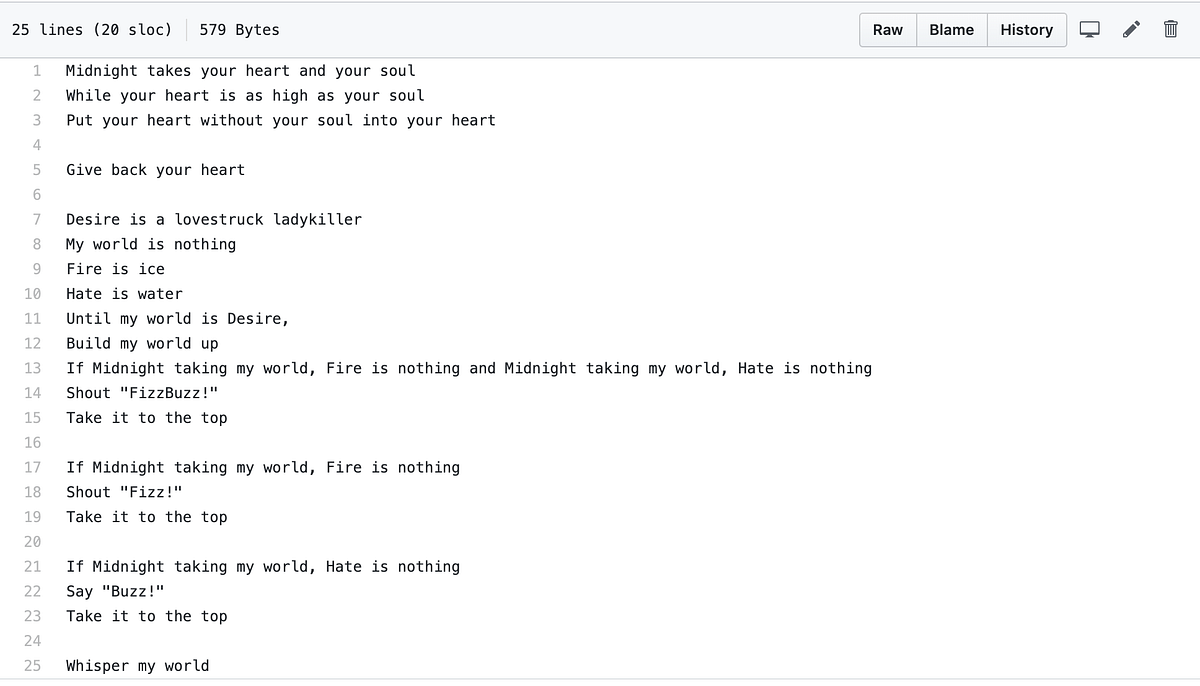Select line 3 by clicking its number
Screen dimensions: 1200x686
(x=36, y=119)
